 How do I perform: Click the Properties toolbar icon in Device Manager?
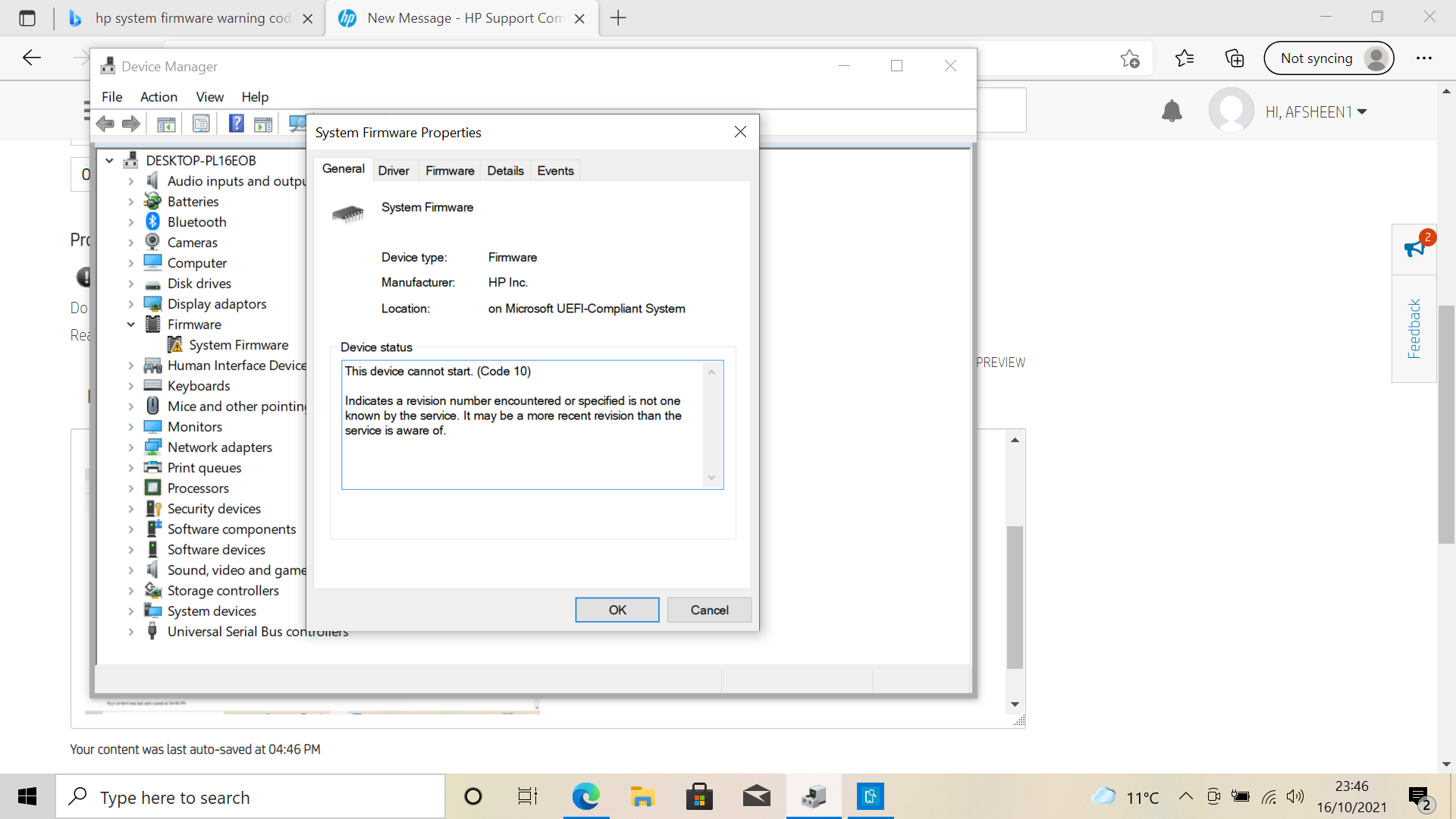click(201, 124)
